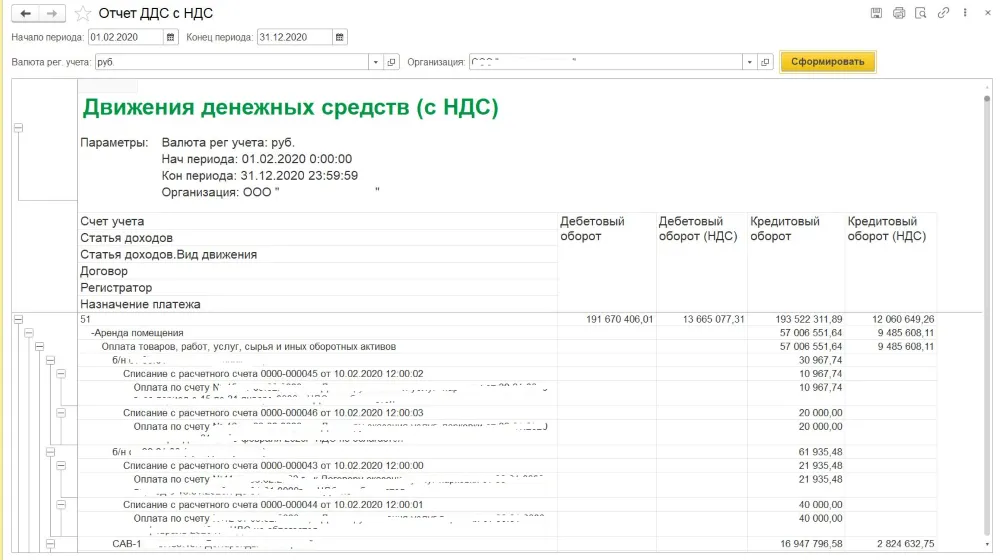Viewport: 1000px width, 560px height.
Task: Collapse the Аренда помещения group
Action: point(29,333)
